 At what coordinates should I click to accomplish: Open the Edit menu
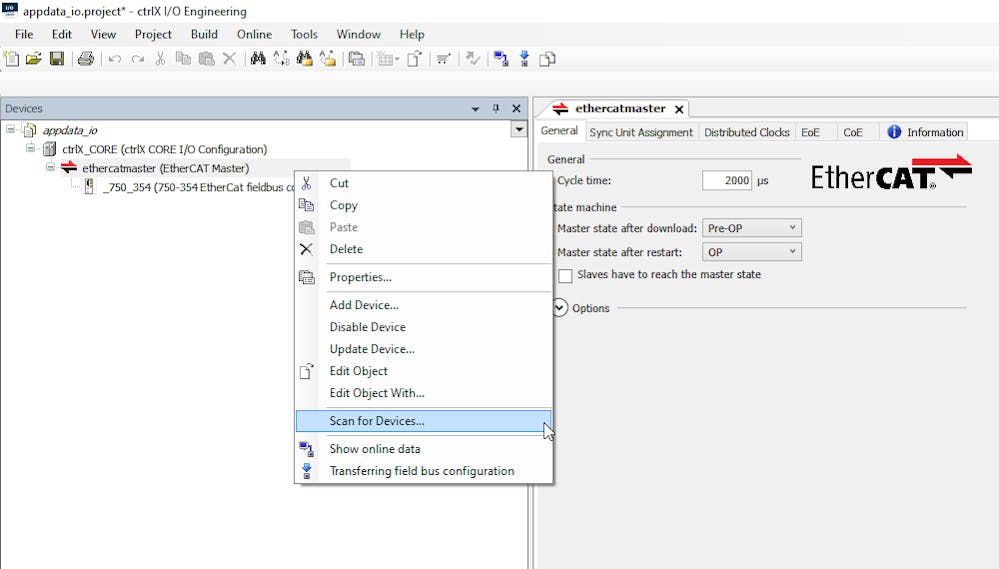point(62,34)
